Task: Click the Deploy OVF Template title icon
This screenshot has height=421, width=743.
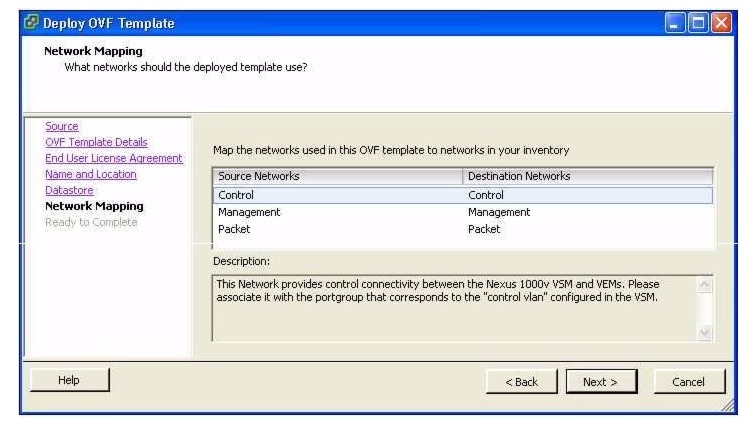Action: [30, 23]
